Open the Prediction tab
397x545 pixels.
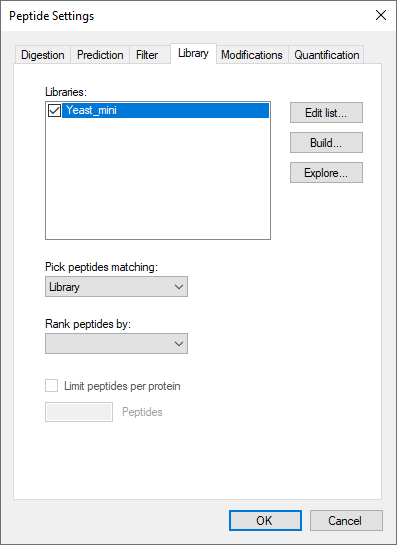(100, 55)
